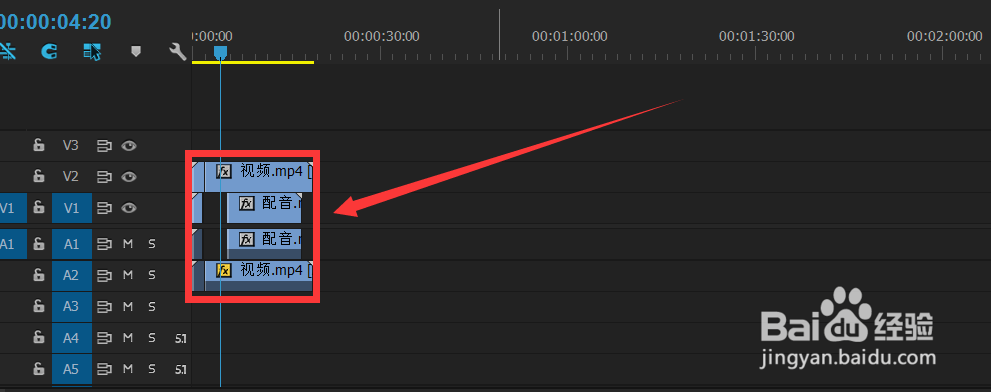The width and height of the screenshot is (991, 392).
Task: Solo track A5
Action: 152,369
